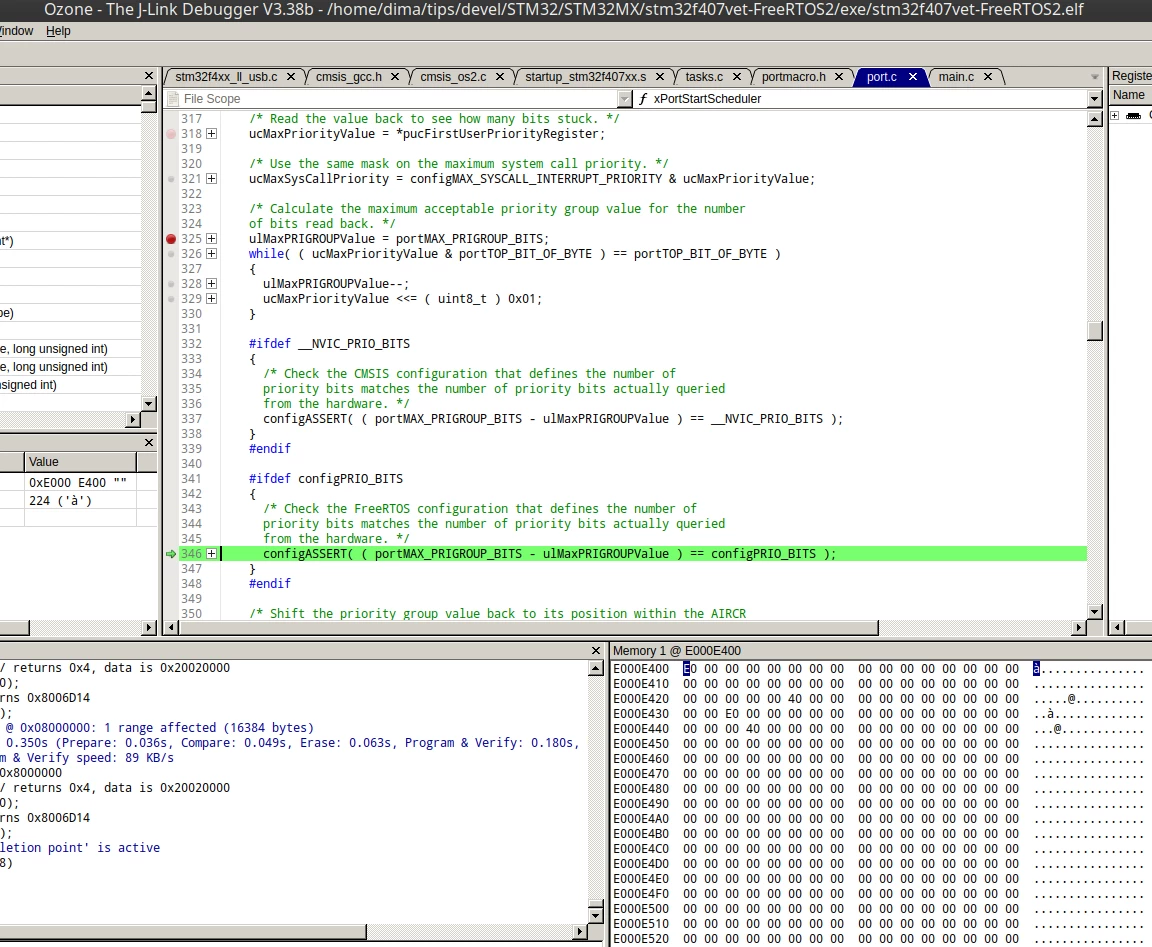Switch to the tasks.c tab
This screenshot has height=947, width=1152.
[x=704, y=76]
